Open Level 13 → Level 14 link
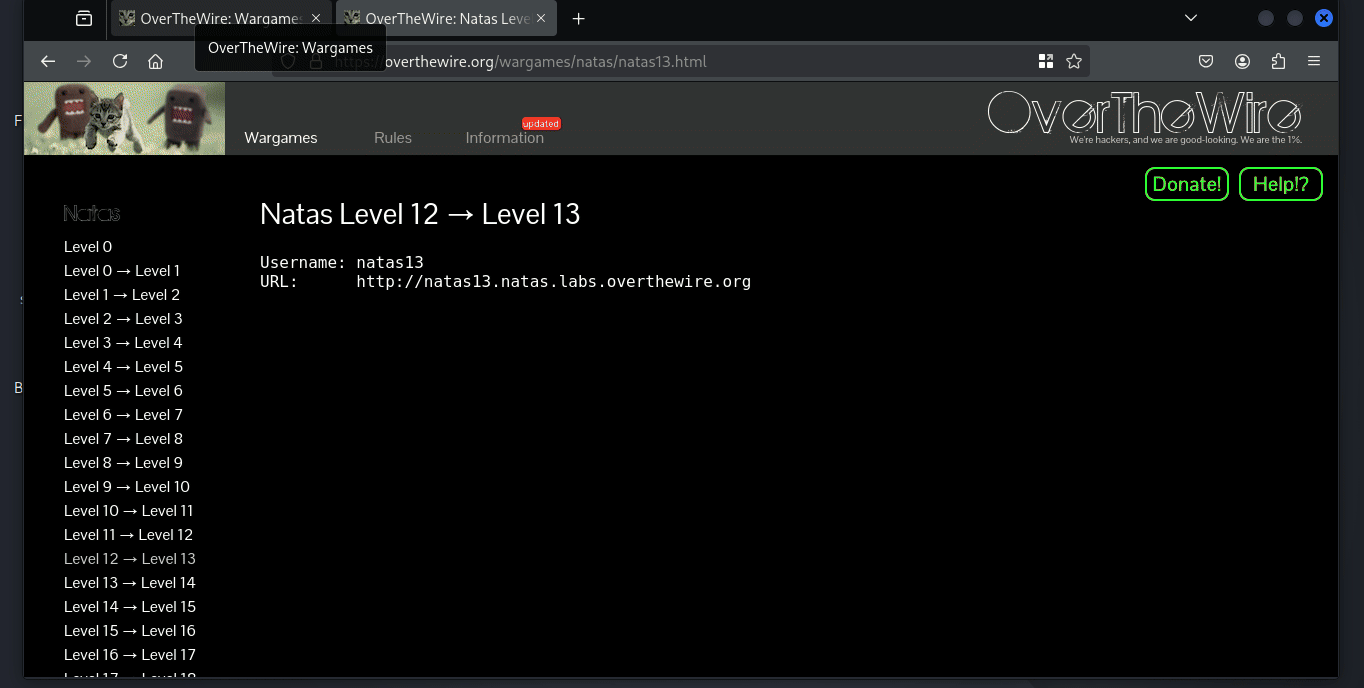The image size is (1364, 688). [x=130, y=583]
